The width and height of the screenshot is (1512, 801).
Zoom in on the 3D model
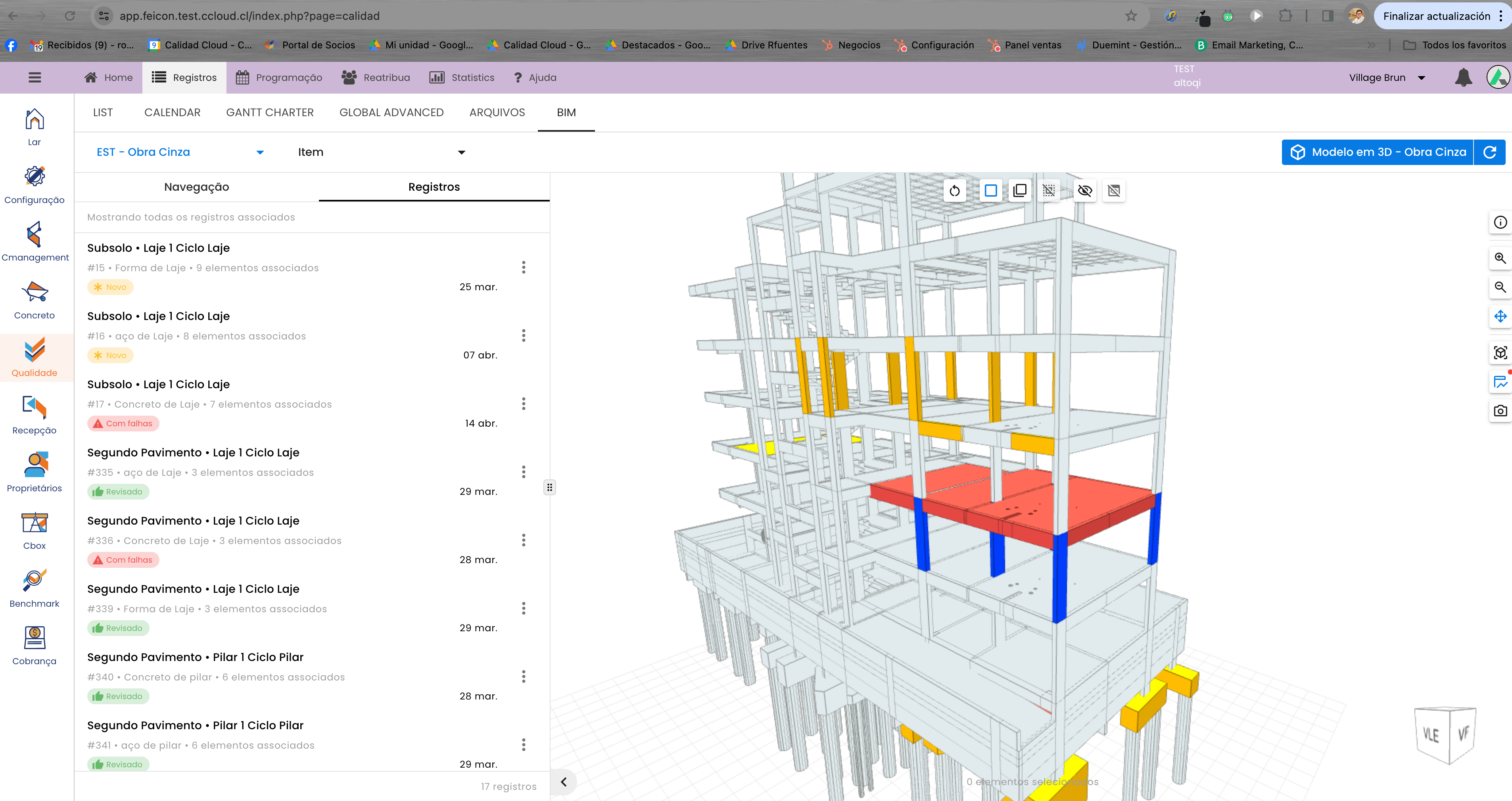1500,258
